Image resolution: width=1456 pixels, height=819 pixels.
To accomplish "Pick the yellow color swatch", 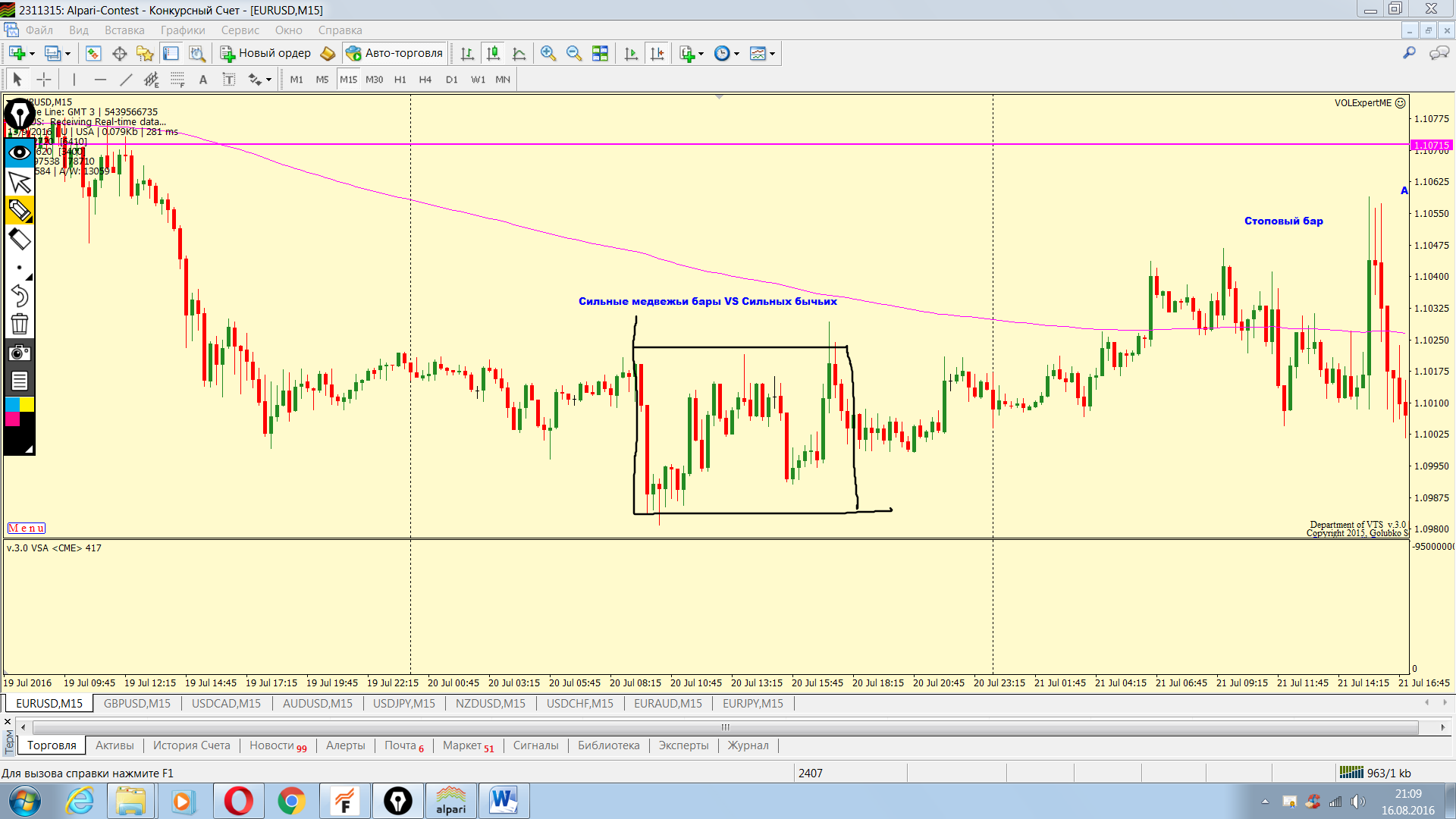I will pos(27,404).
